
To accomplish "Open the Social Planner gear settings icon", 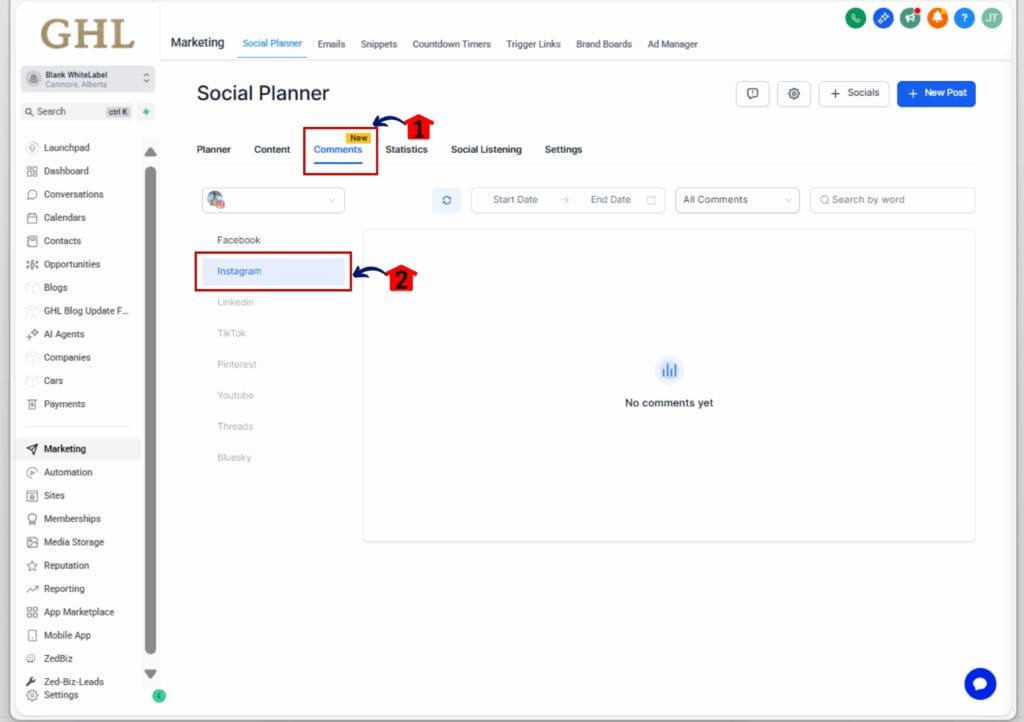I will tap(794, 94).
